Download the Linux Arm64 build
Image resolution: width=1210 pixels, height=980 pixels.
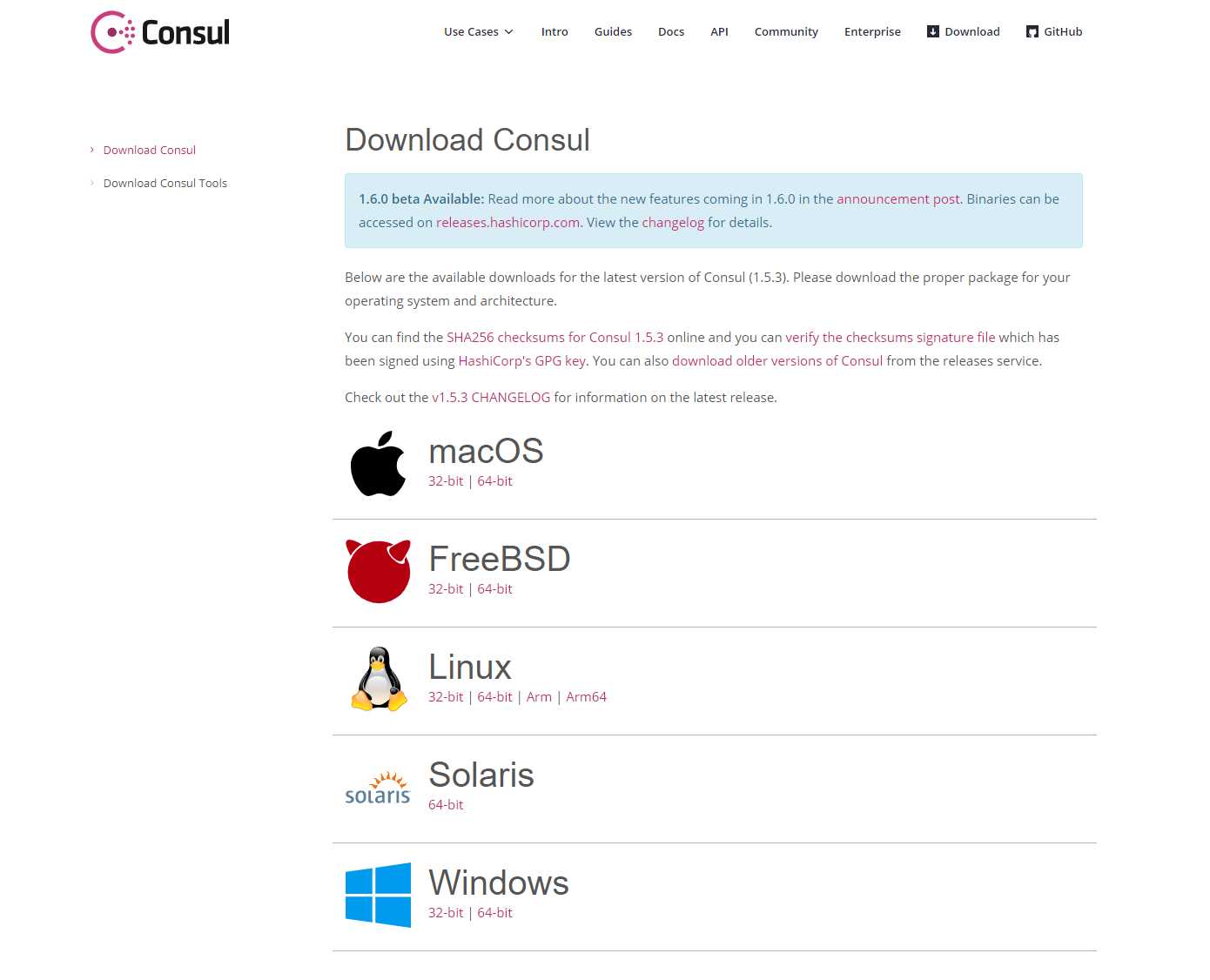586,696
